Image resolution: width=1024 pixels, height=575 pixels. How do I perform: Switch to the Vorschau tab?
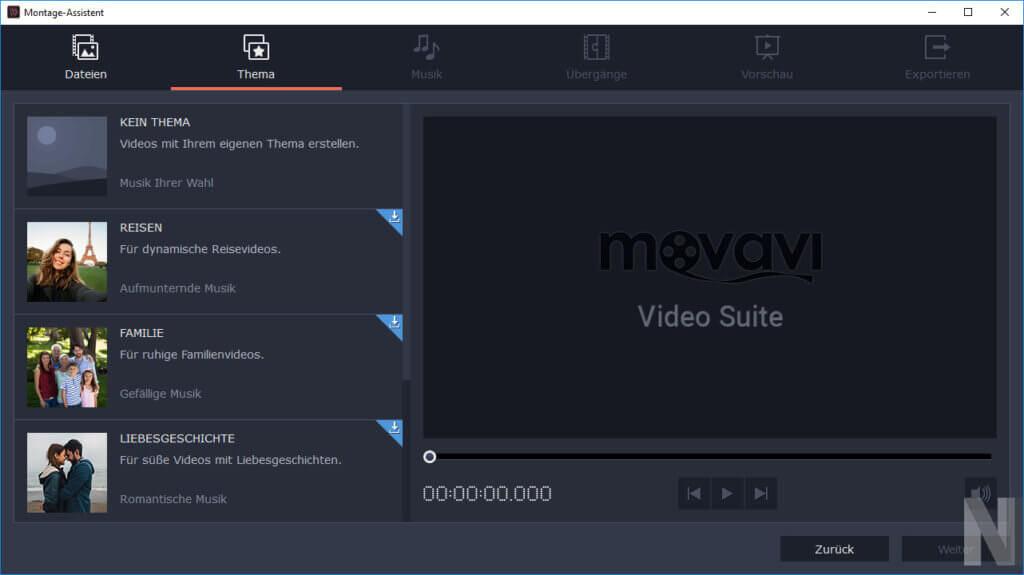[767, 58]
